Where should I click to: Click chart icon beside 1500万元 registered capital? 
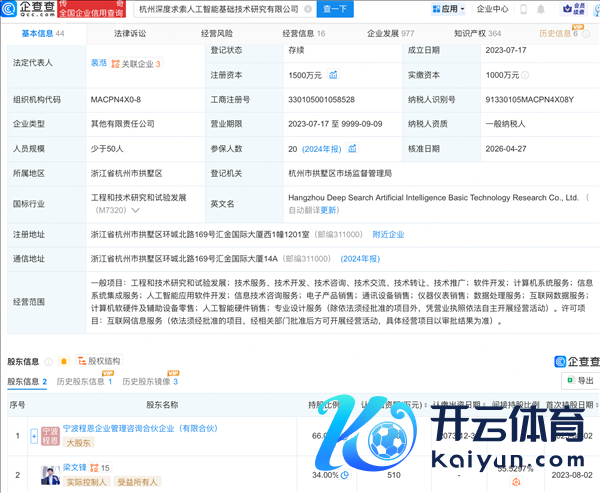(333, 75)
